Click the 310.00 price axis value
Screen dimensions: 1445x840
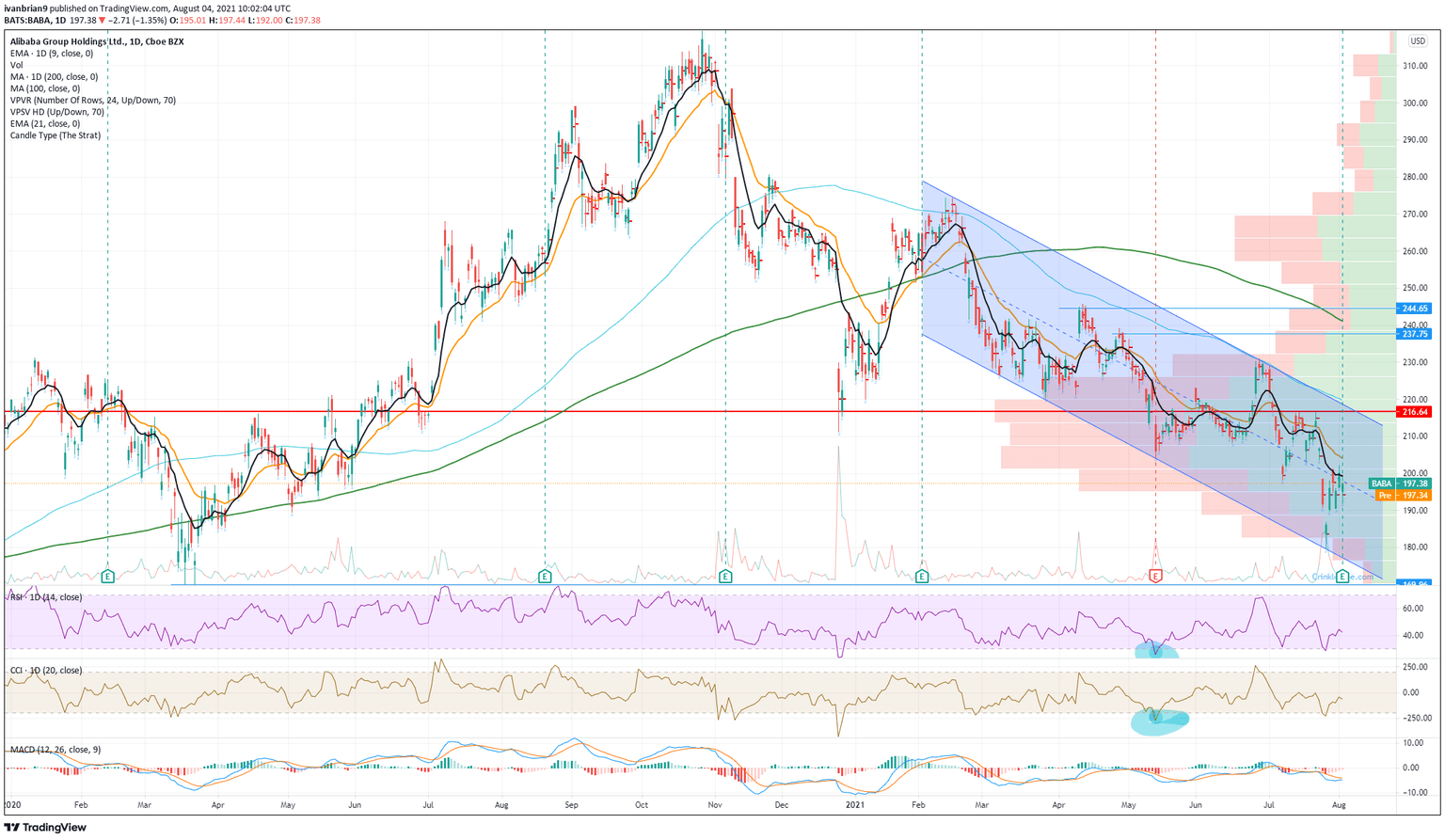(x=1416, y=67)
